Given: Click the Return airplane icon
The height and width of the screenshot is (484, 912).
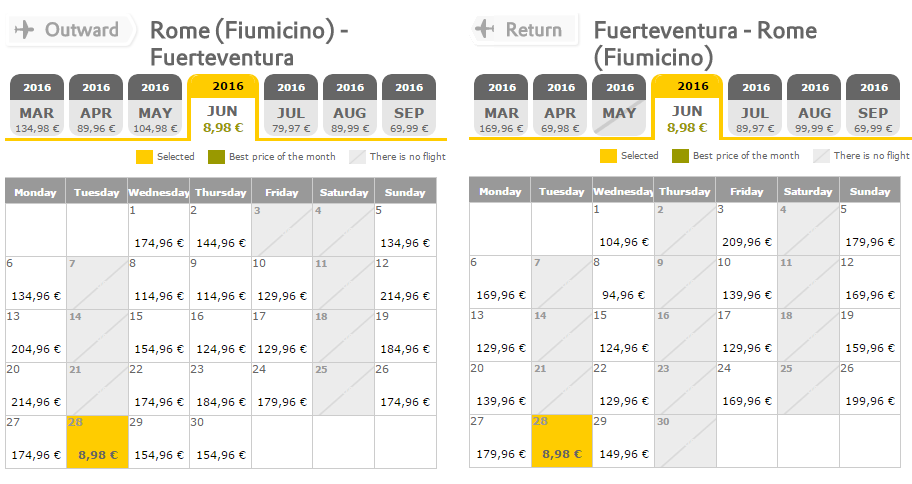Looking at the screenshot, I should pos(484,29).
